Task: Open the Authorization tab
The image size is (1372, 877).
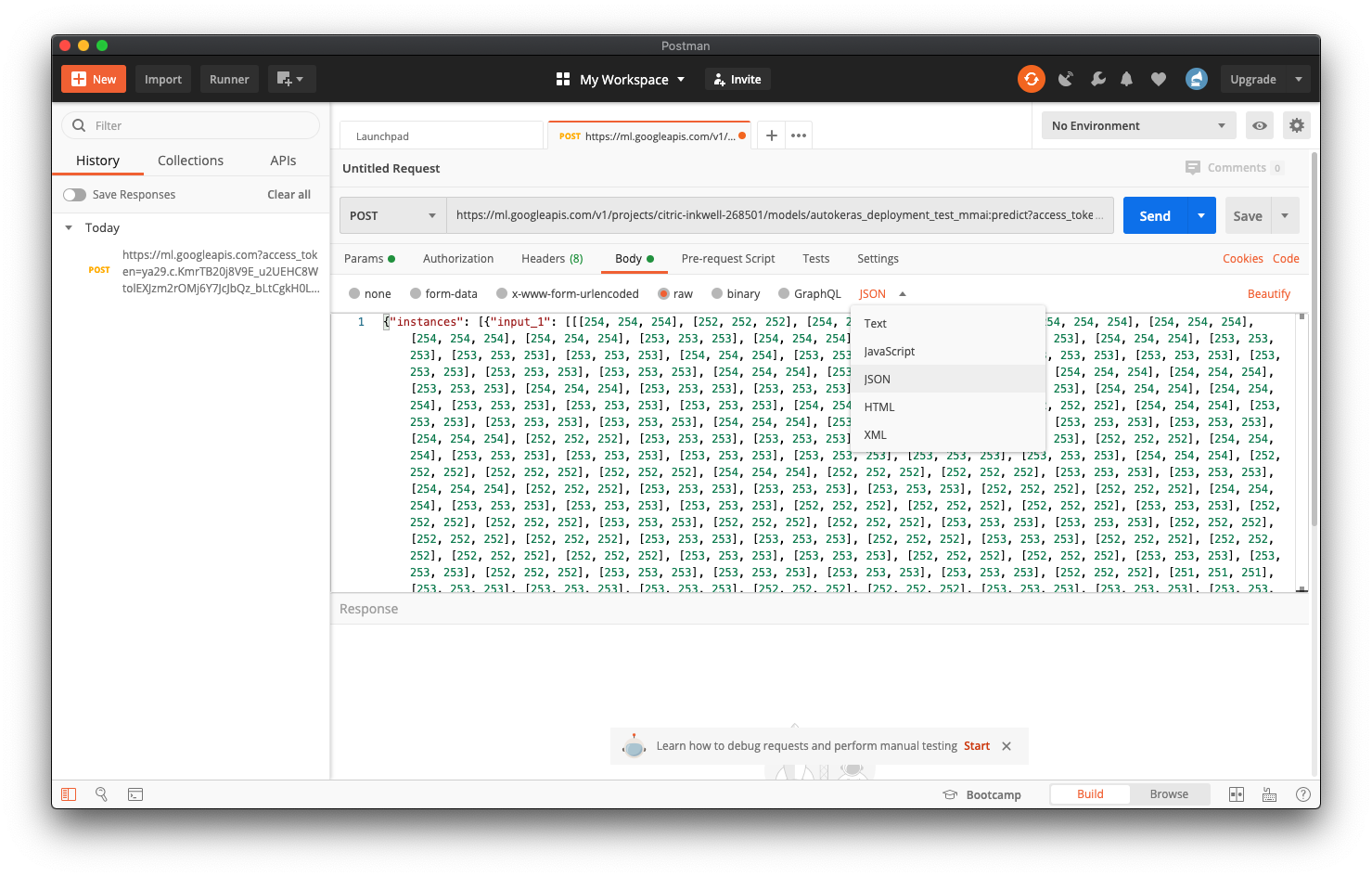Action: pos(458,259)
